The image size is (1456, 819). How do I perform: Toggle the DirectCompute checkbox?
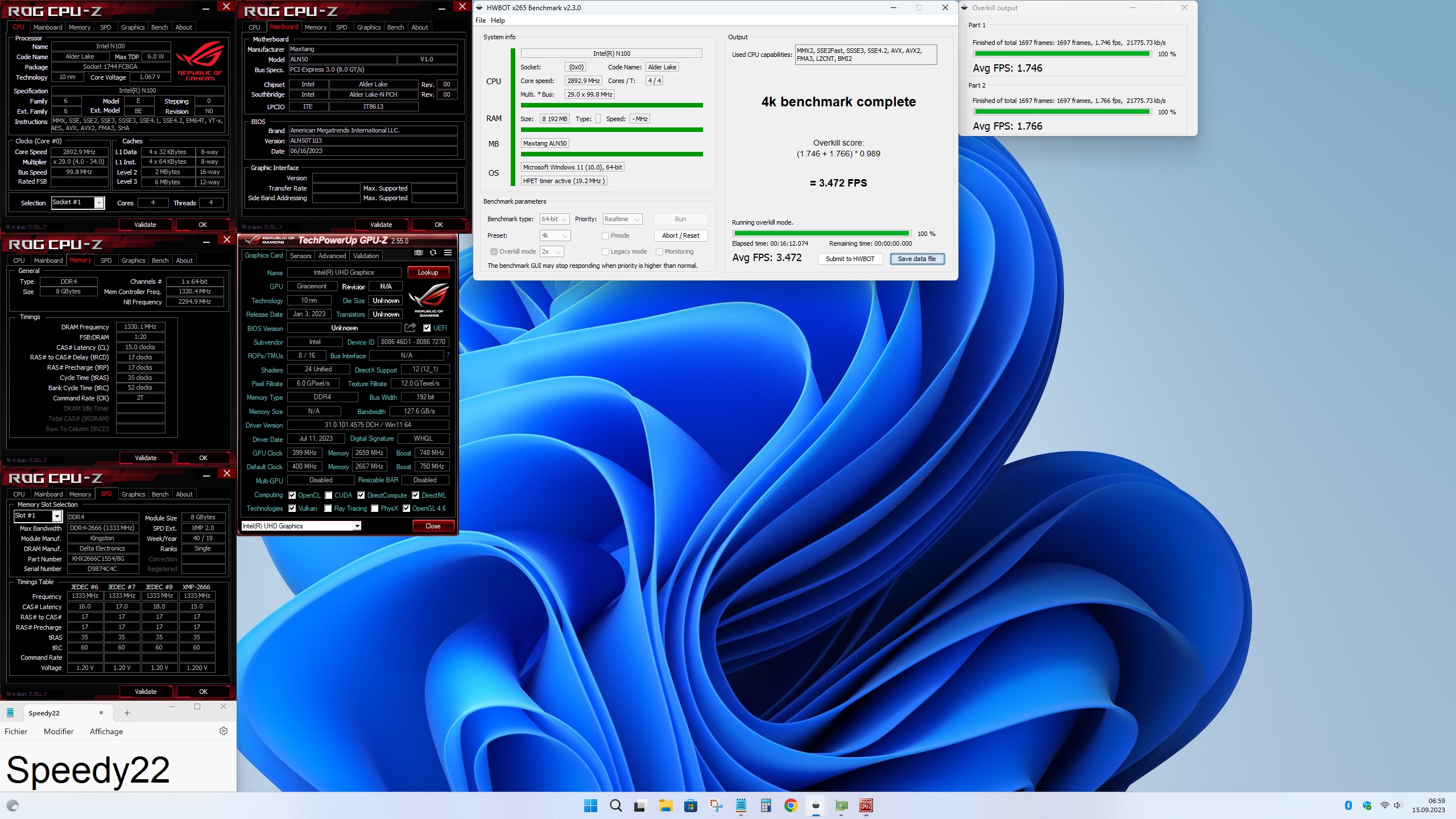[361, 495]
